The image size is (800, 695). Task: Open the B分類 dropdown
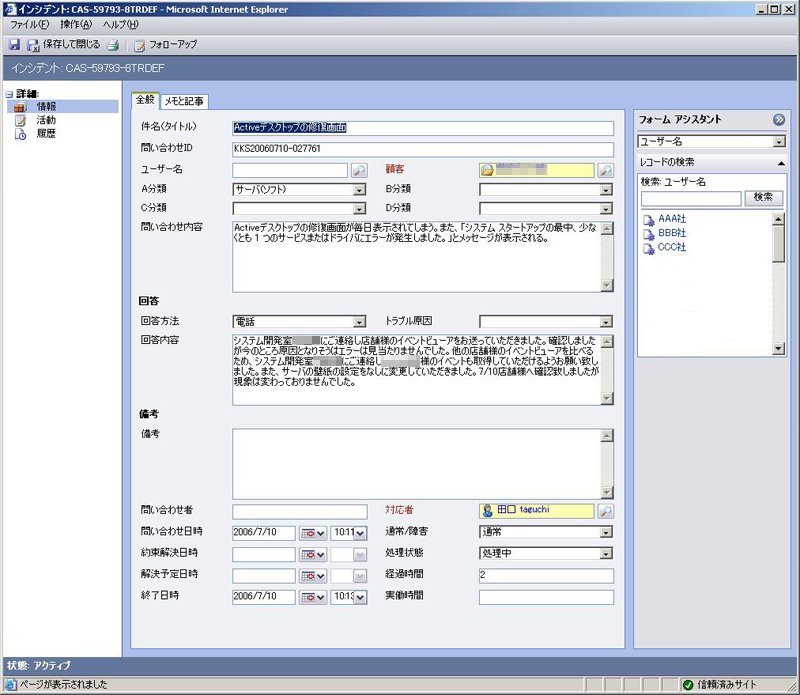pos(606,190)
